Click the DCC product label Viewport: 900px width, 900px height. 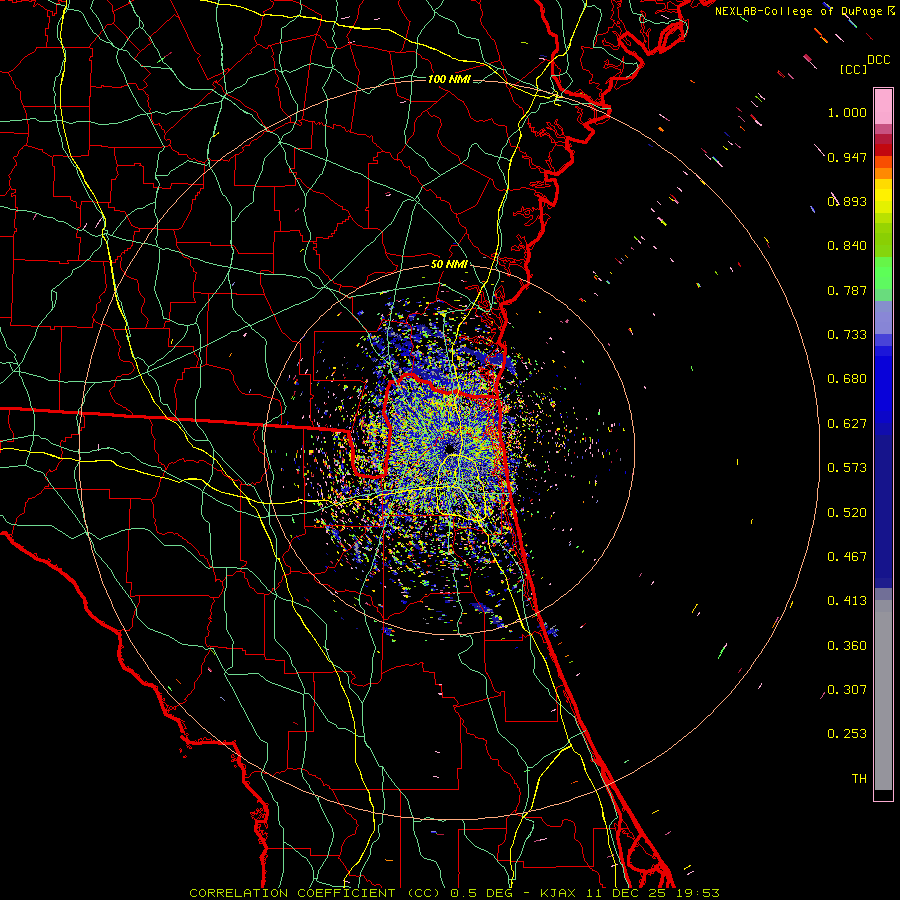879,60
